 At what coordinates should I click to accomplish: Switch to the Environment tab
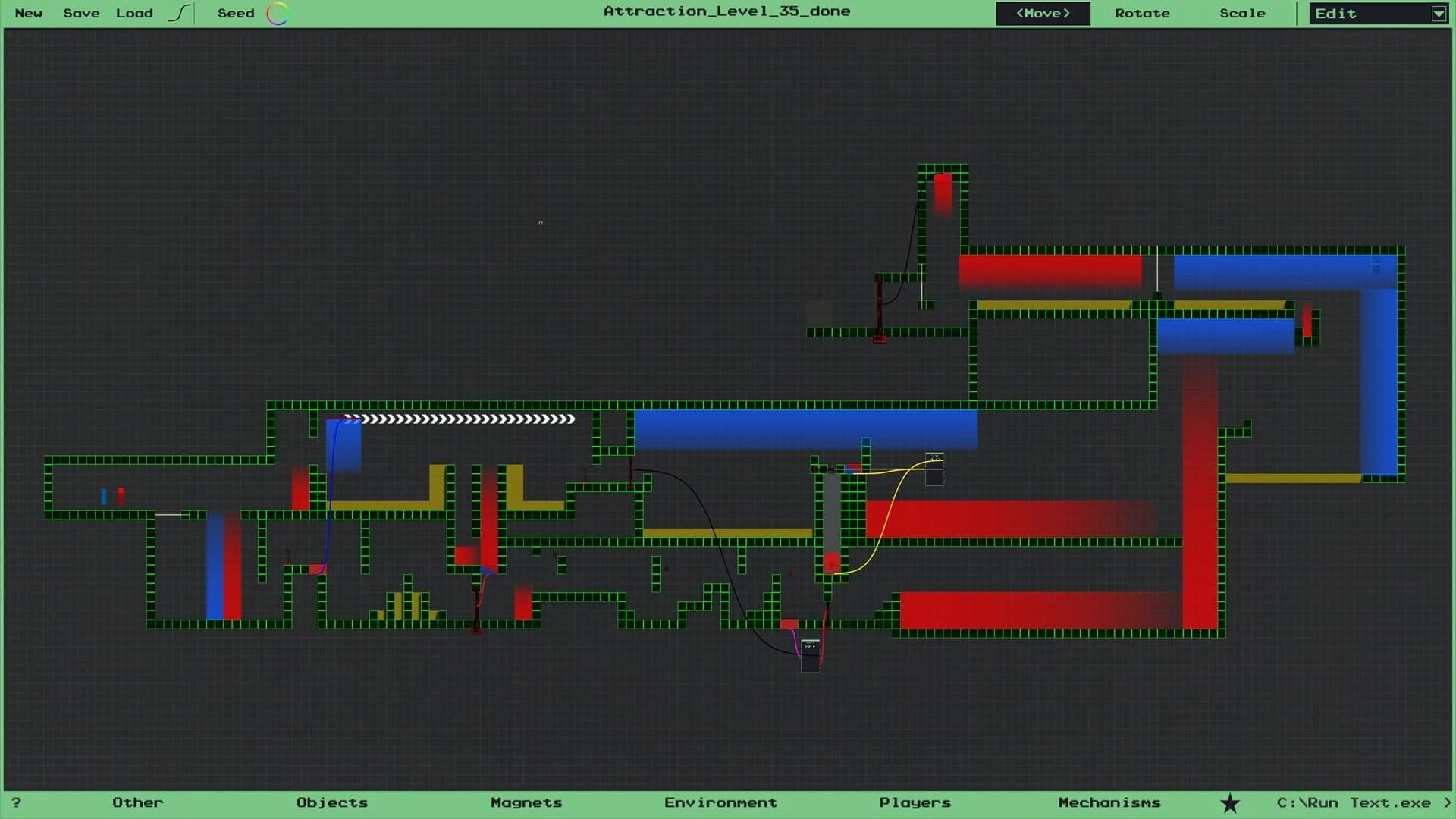720,802
